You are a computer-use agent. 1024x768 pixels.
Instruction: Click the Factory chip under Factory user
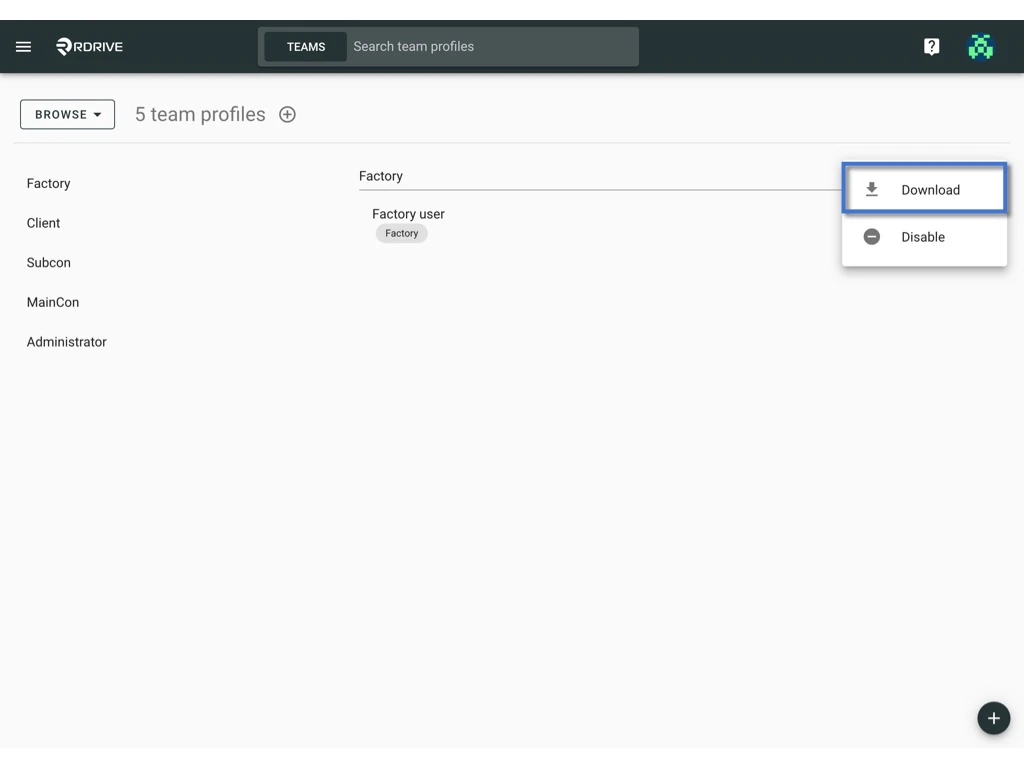coord(401,233)
